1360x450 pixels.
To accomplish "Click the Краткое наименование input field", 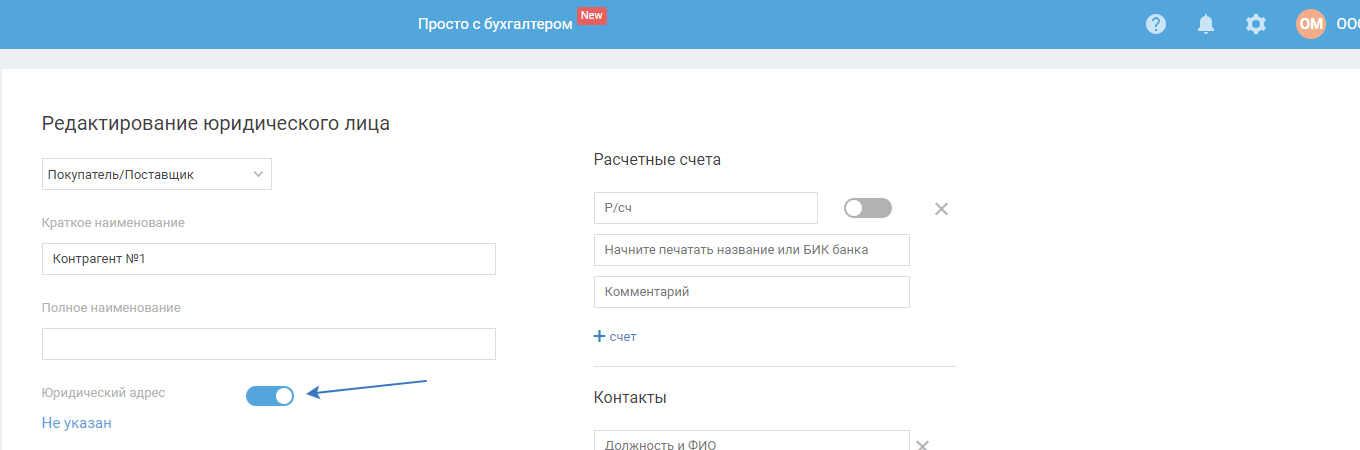I will click(x=269, y=259).
